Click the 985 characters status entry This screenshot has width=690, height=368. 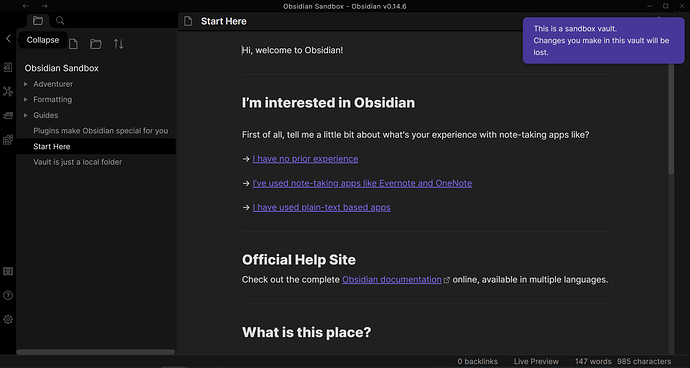(644, 361)
